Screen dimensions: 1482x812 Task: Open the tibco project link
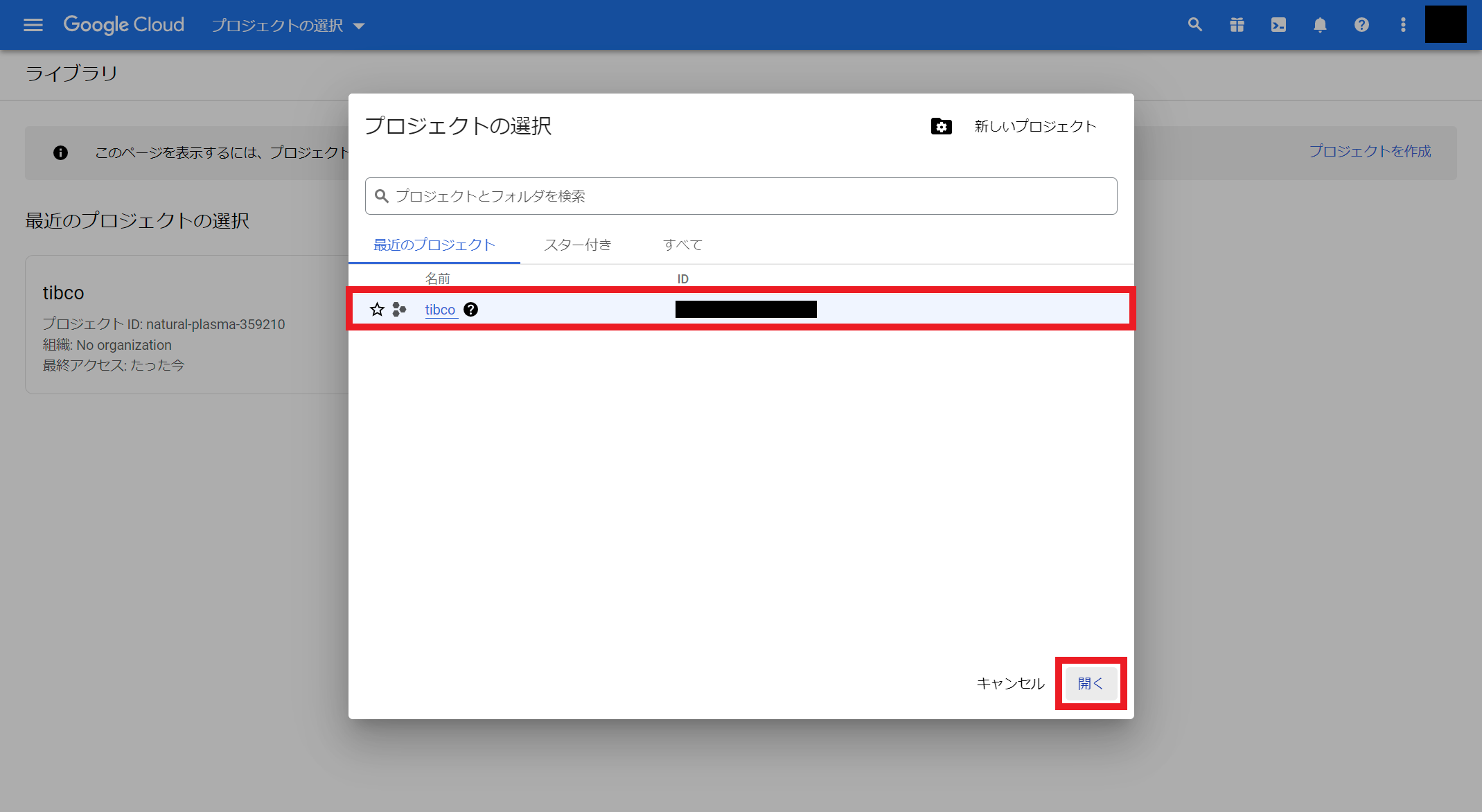[440, 310]
